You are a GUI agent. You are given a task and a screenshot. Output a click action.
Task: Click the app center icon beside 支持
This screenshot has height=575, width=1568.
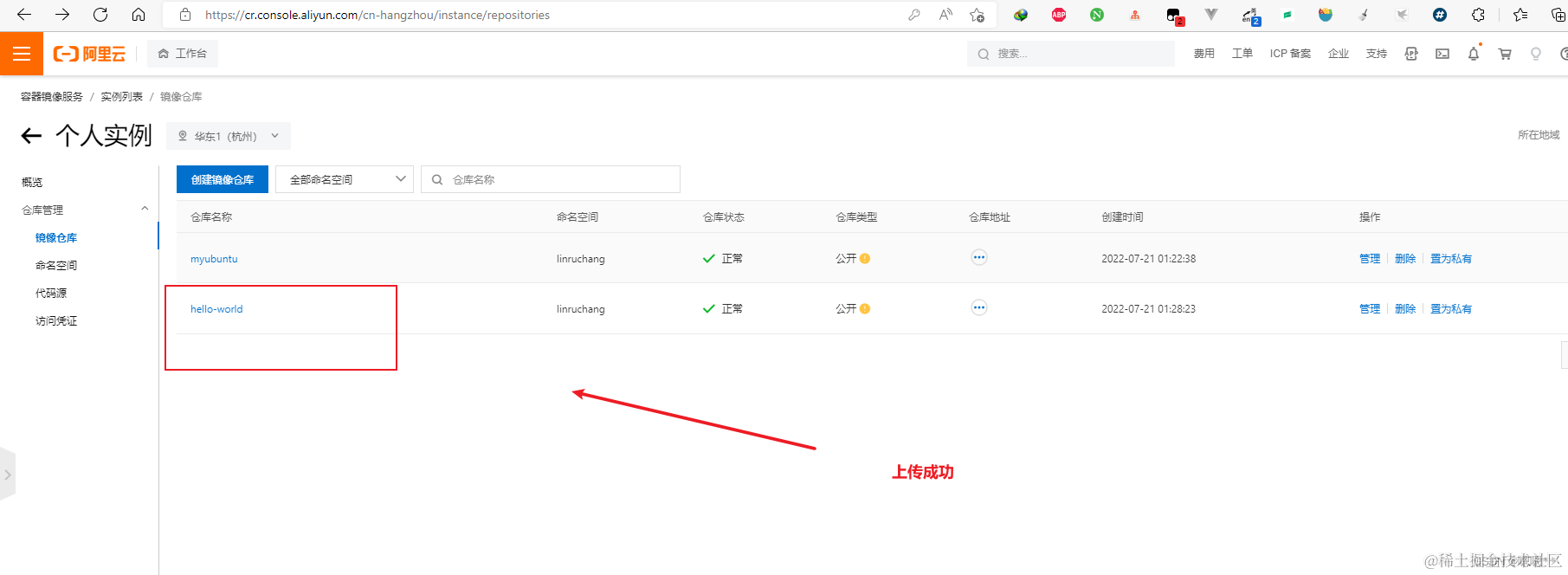1411,54
